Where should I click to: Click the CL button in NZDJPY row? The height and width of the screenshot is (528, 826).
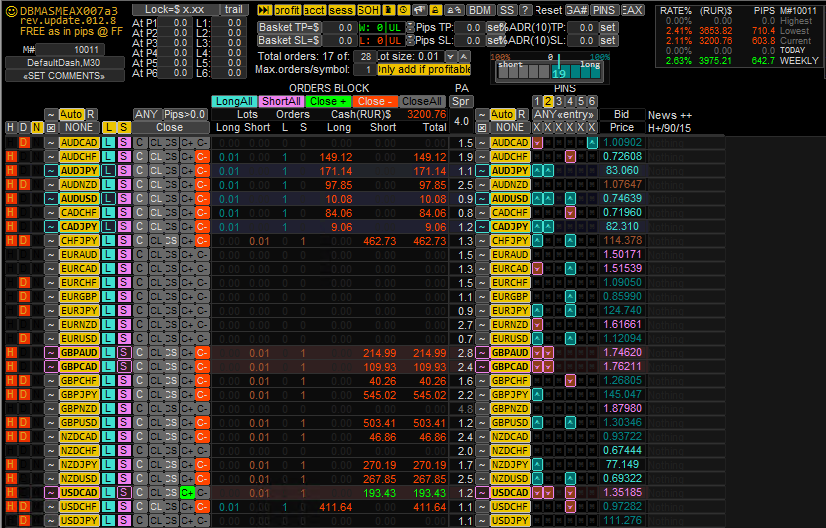[156, 465]
